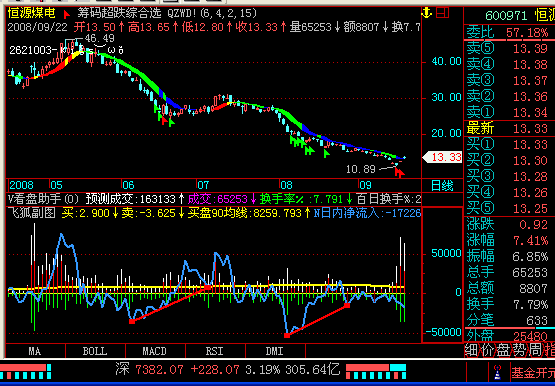Click the antenna signal icon in status bar

pyautogui.click(x=497, y=372)
